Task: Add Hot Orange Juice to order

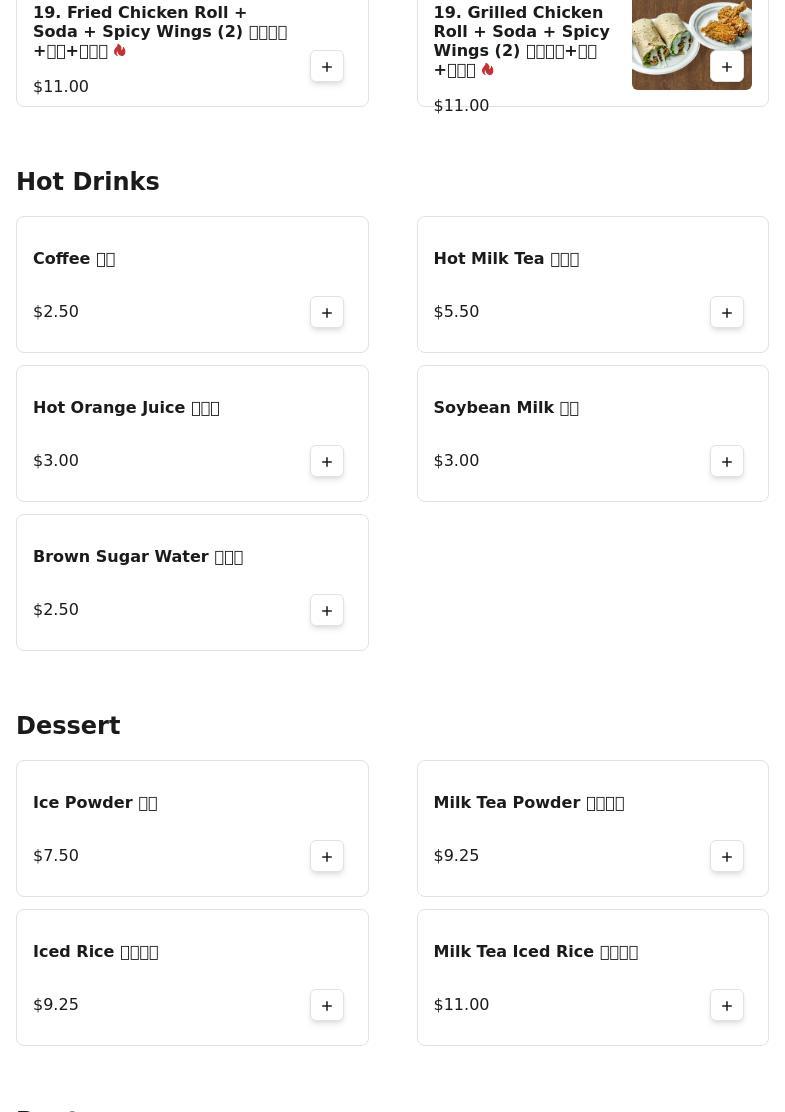Action: point(327,461)
